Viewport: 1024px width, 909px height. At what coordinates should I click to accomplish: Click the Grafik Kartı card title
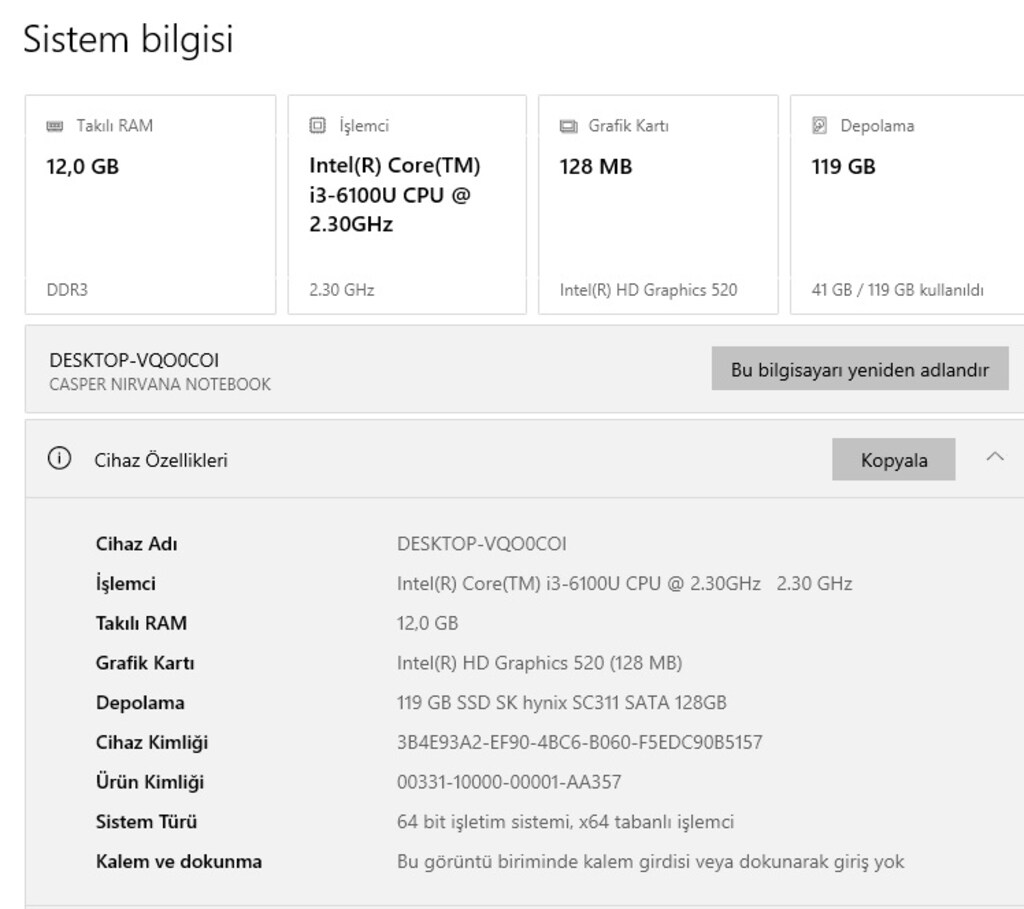tap(628, 126)
